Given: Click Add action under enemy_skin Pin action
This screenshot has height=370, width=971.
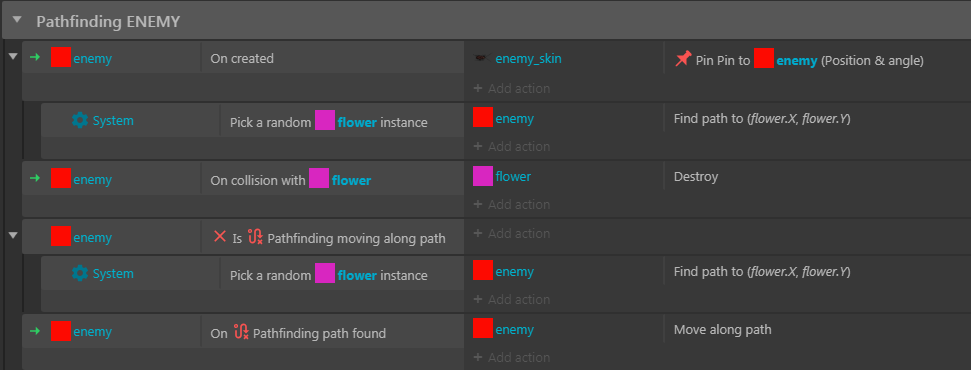Looking at the screenshot, I should pos(512,89).
